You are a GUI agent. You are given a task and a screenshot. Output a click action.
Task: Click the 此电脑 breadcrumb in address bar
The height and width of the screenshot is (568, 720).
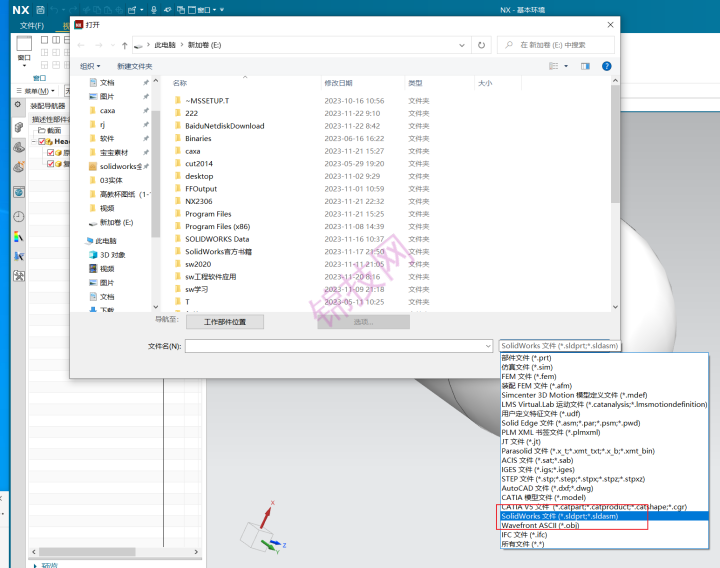point(165,45)
